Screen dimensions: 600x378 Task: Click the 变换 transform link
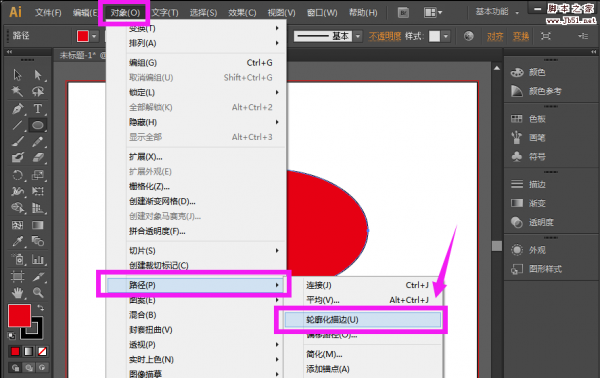(521, 36)
